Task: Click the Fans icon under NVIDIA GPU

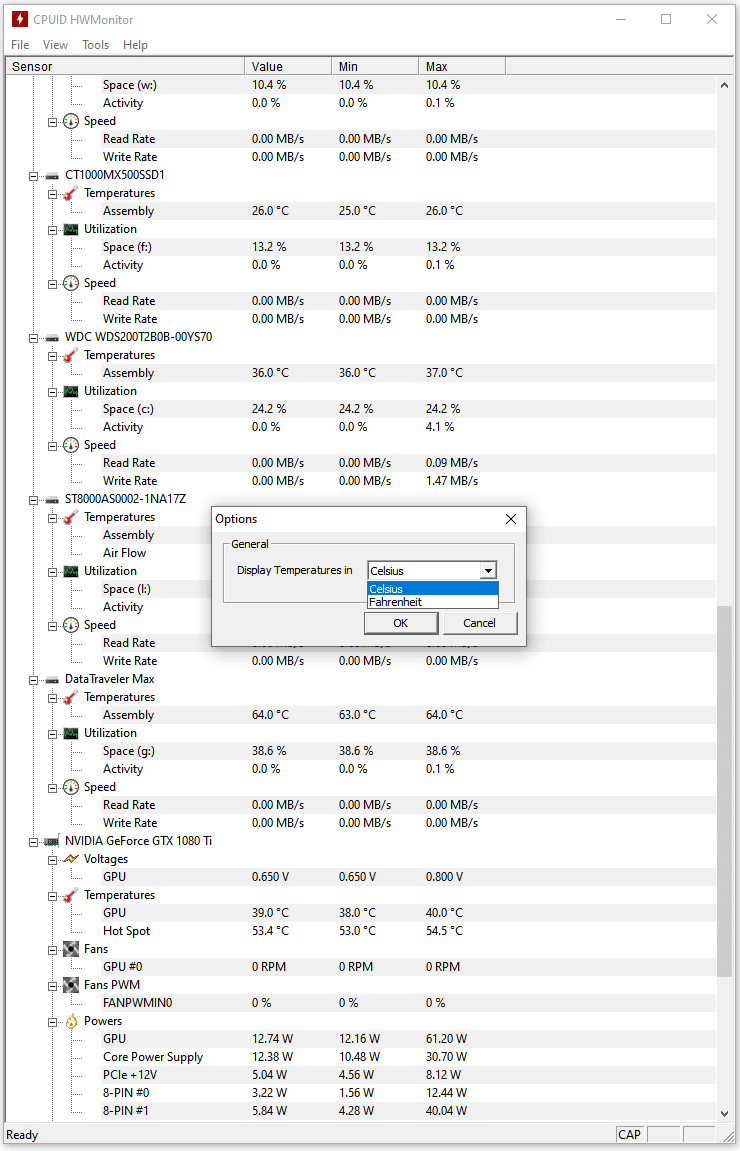Action: (70, 949)
